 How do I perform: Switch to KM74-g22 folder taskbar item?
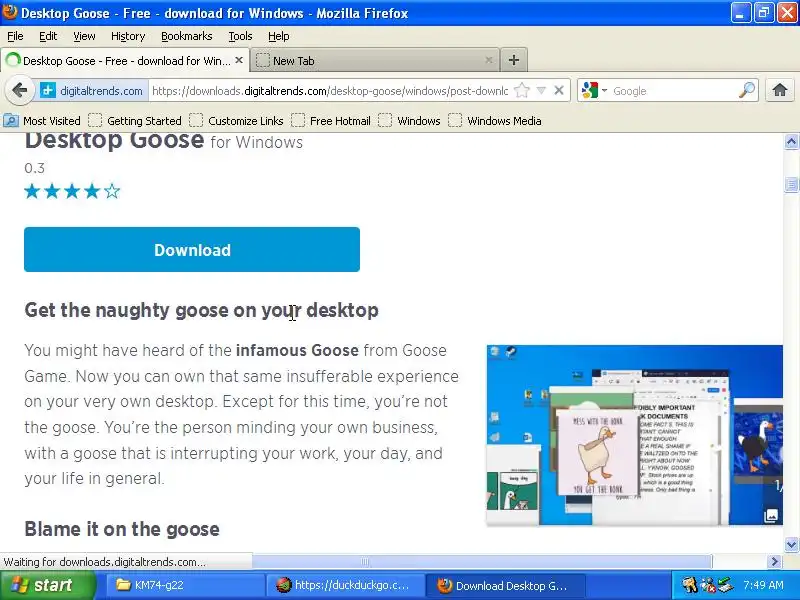pos(185,585)
